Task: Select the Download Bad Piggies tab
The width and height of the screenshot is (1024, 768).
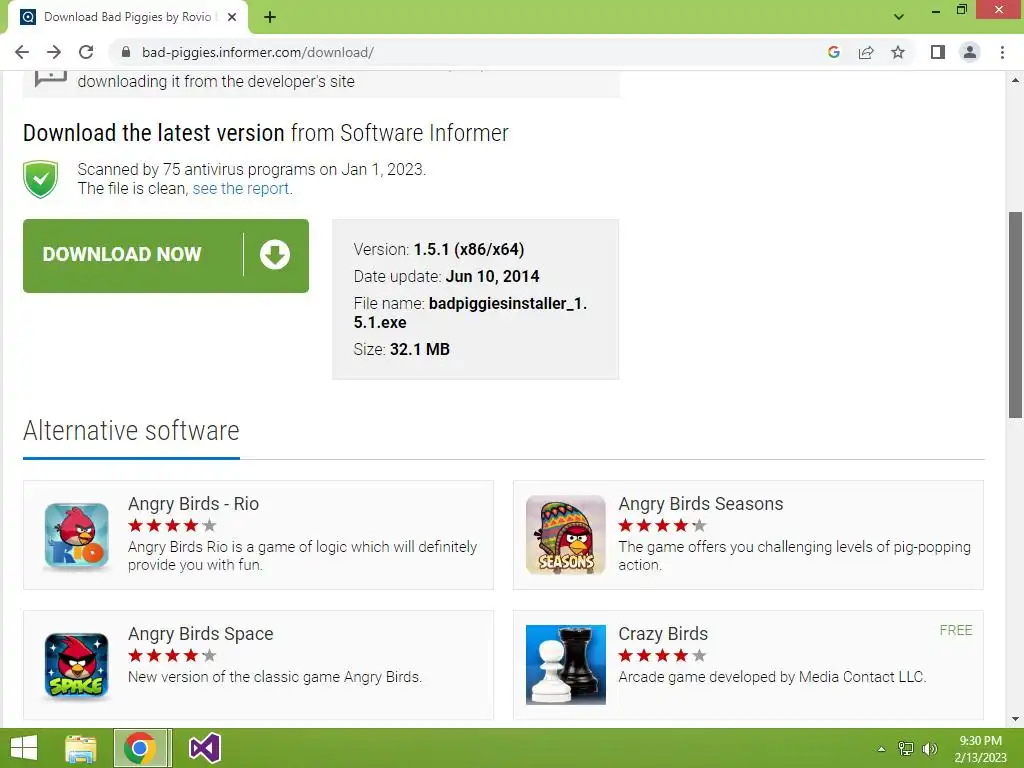Action: click(x=128, y=17)
